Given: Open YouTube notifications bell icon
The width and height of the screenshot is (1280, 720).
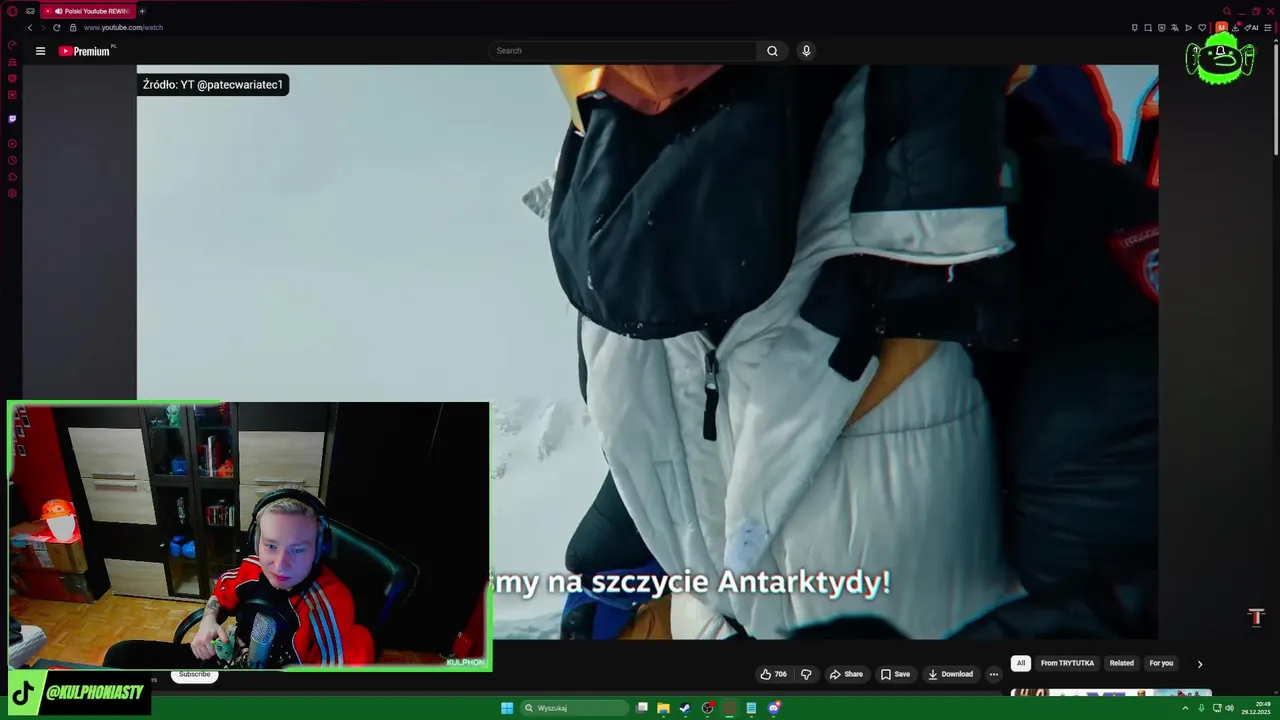Looking at the screenshot, I should (1220, 52).
